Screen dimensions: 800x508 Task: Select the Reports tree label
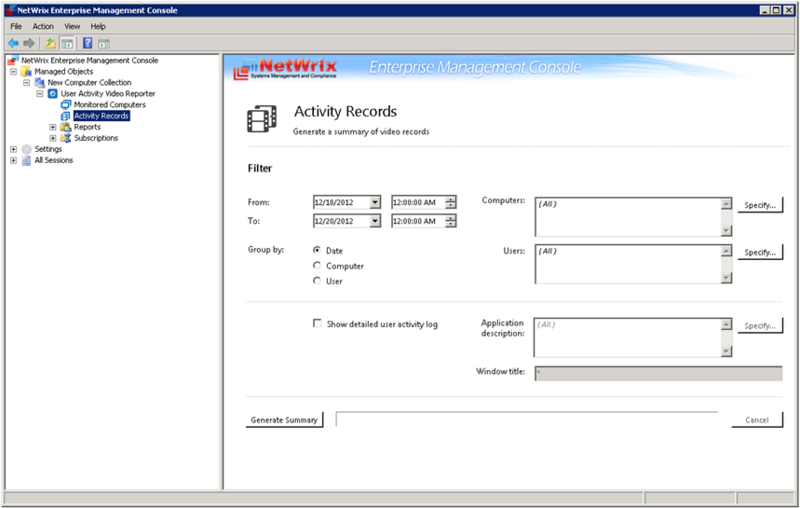87,127
